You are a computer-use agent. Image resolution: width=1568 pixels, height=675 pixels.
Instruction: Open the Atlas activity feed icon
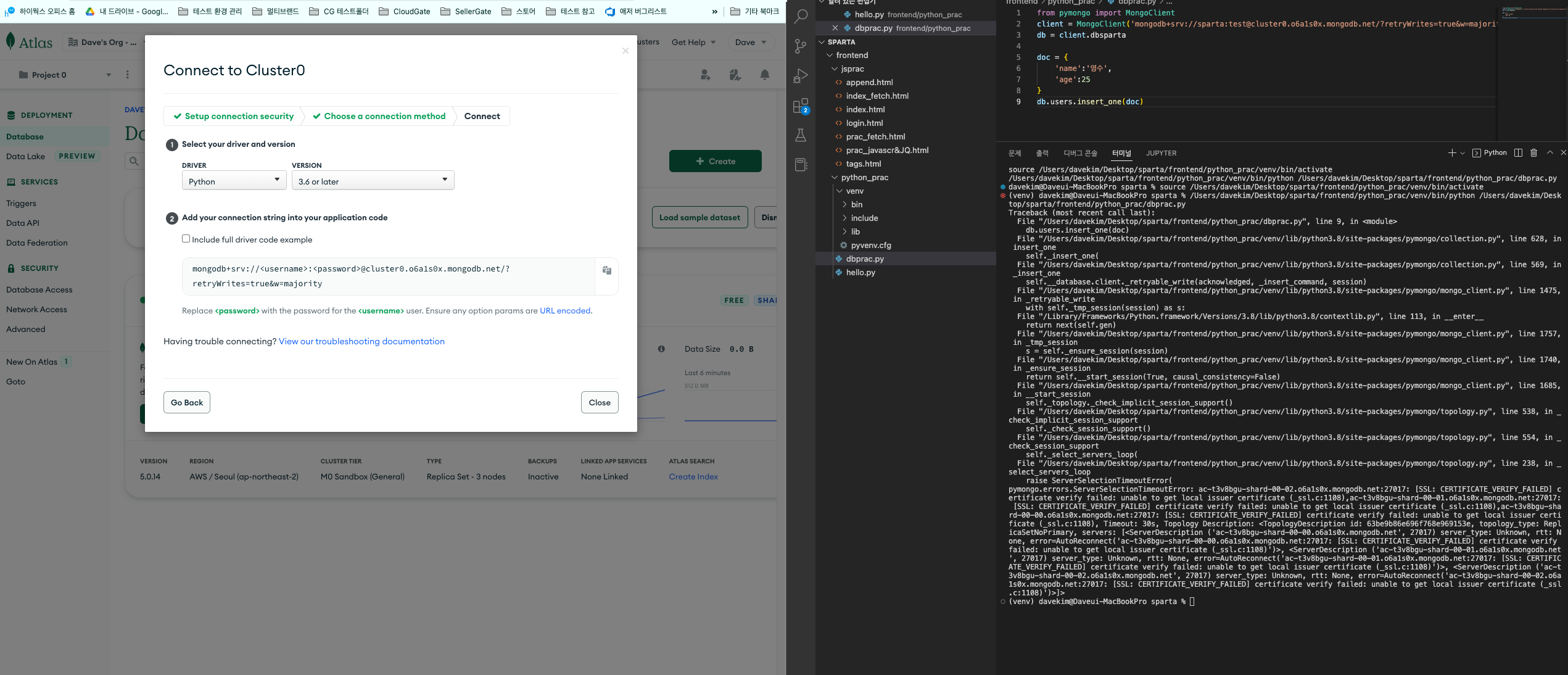point(735,75)
